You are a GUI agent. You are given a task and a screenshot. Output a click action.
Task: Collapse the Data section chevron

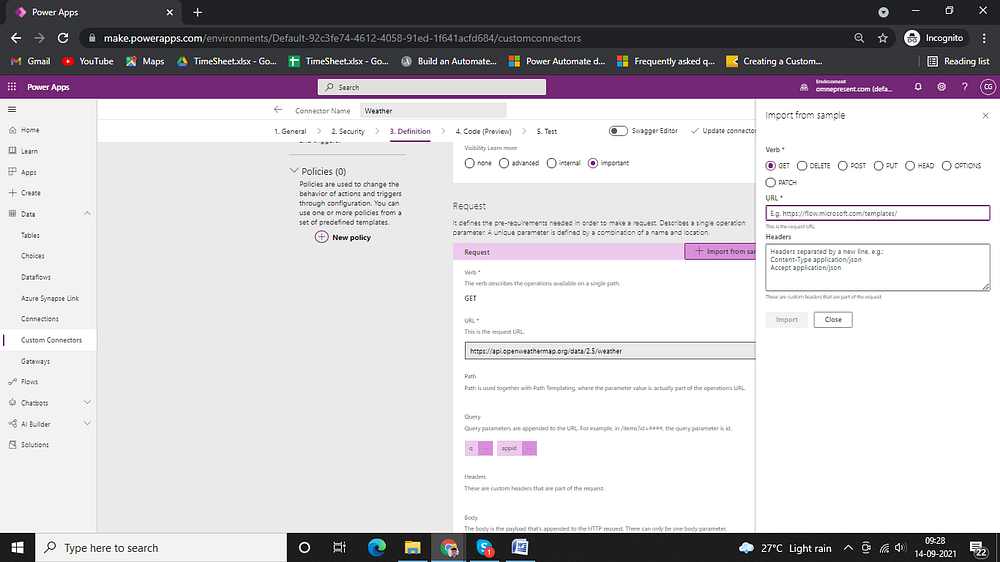(x=87, y=214)
